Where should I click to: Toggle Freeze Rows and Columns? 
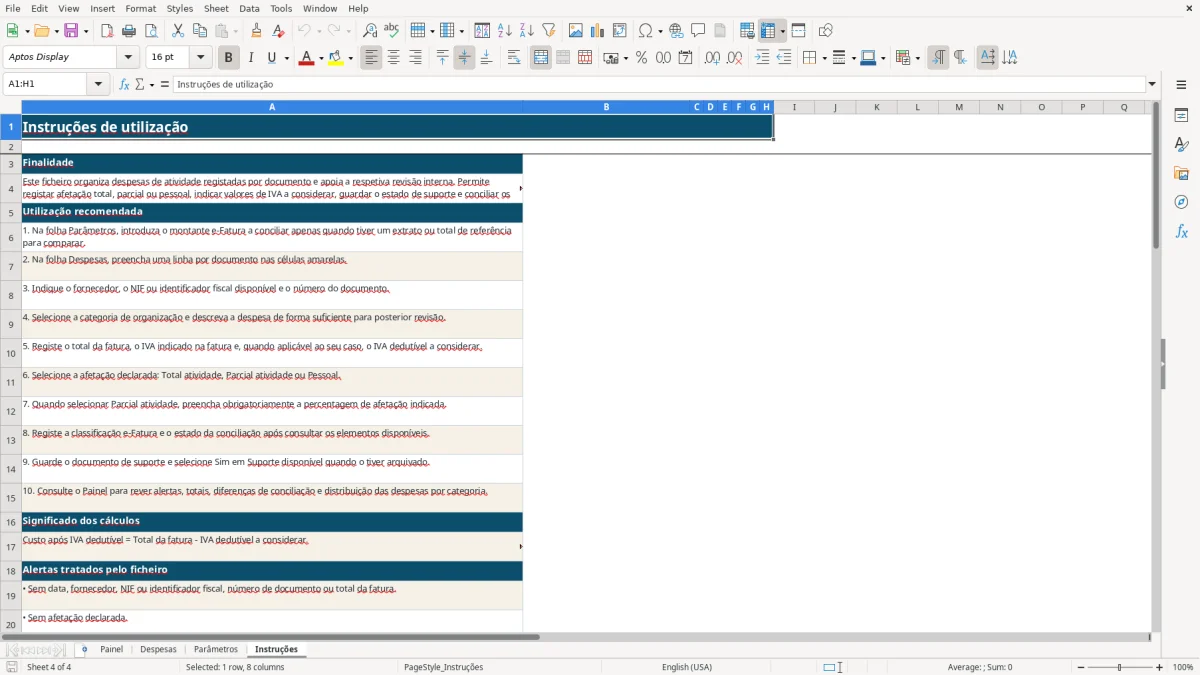click(768, 31)
